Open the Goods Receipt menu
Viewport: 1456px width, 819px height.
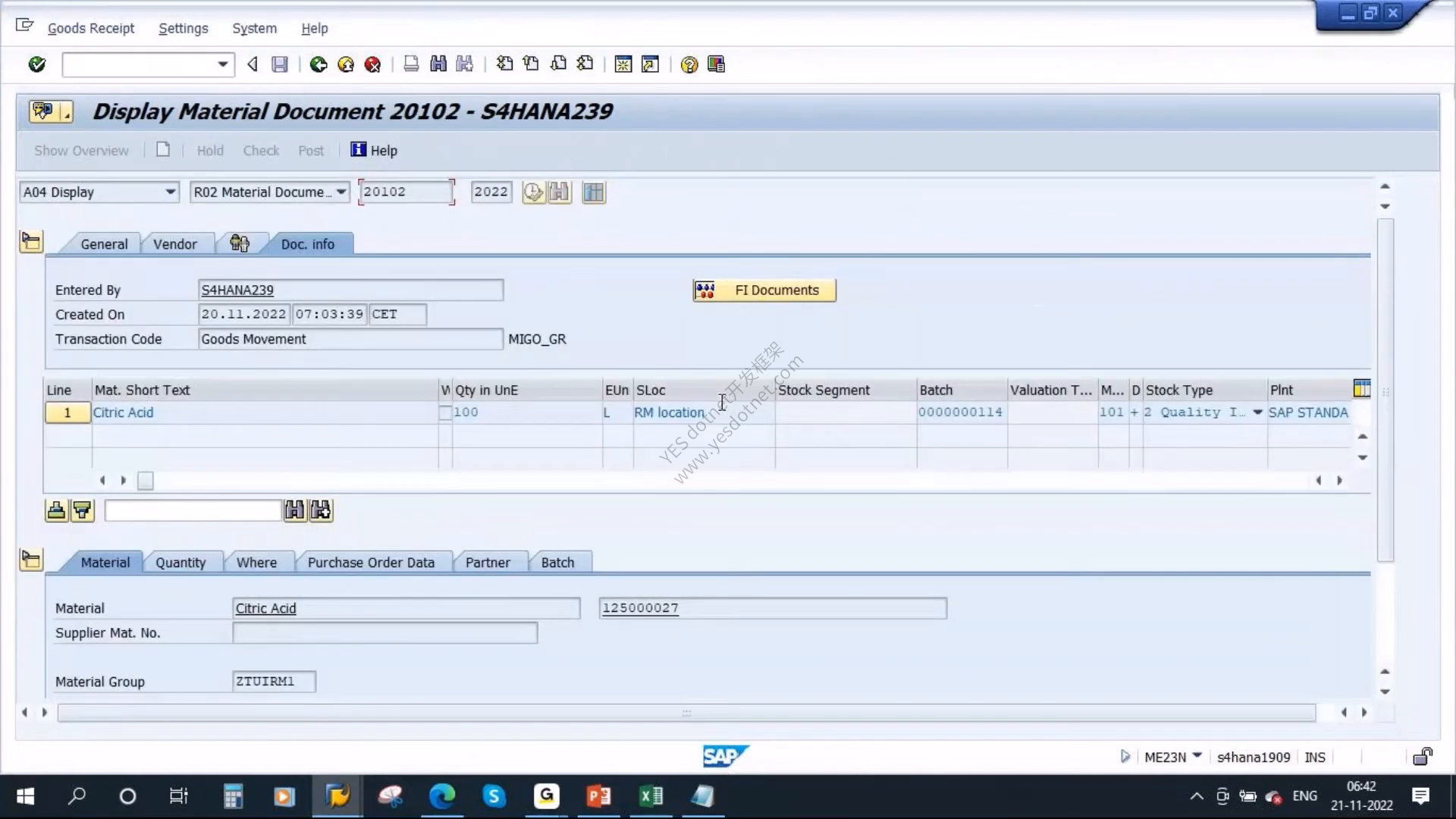click(x=91, y=28)
